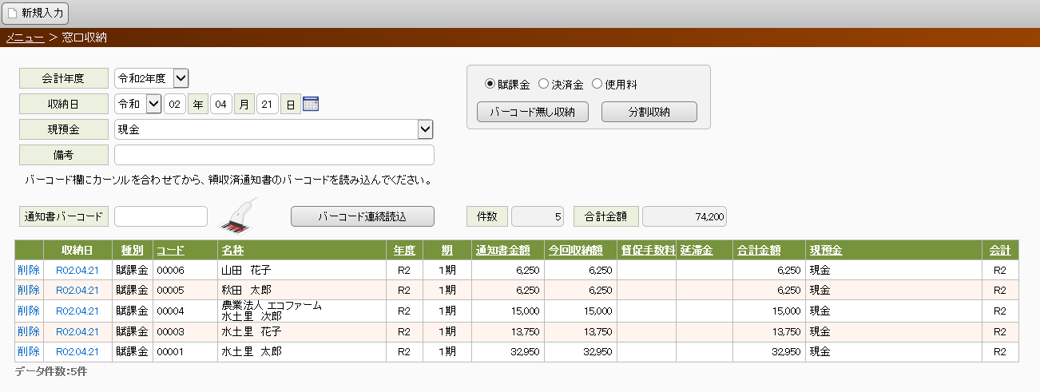Click the バーコード無し収納 button
Image resolution: width=1040 pixels, height=392 pixels.
point(533,112)
